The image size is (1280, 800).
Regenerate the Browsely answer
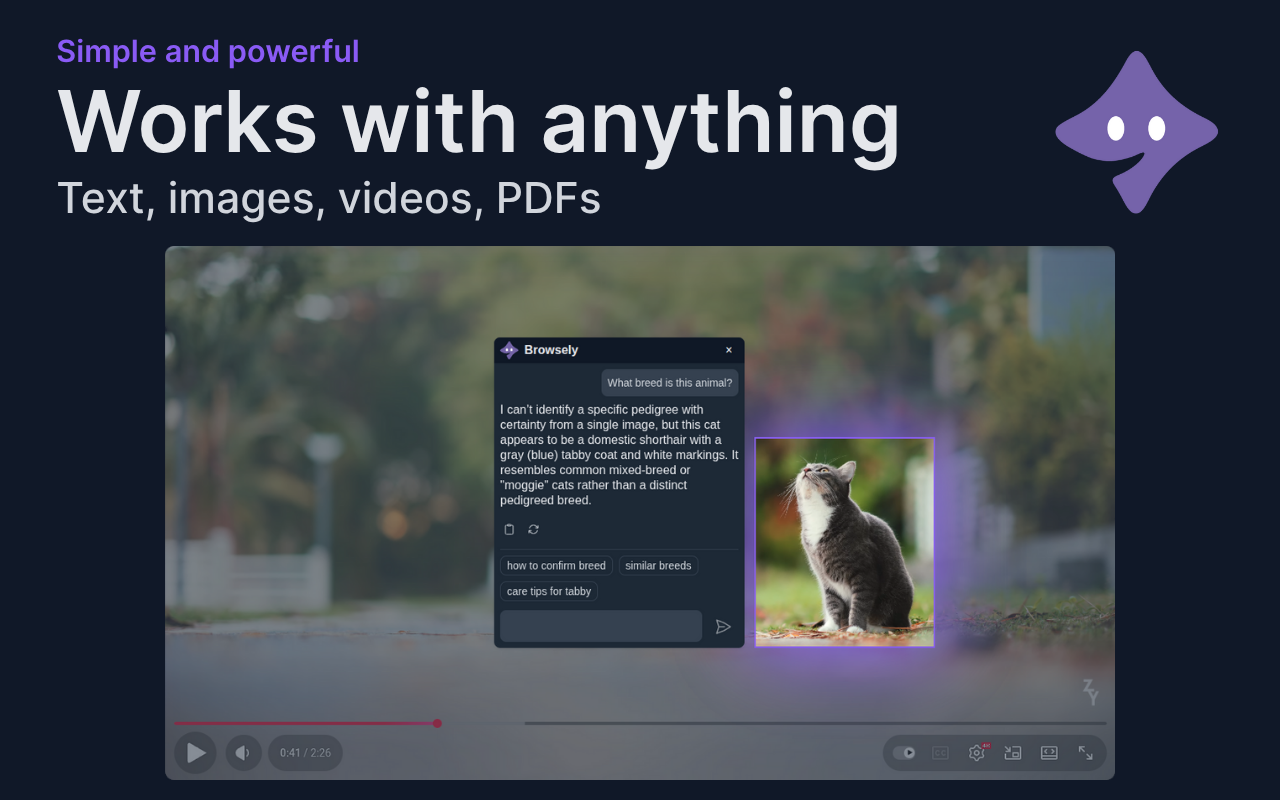tap(534, 529)
